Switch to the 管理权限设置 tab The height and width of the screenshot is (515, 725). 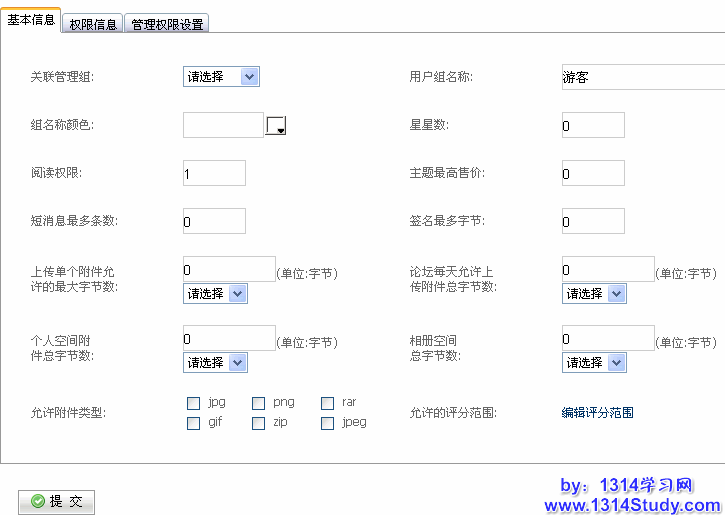tap(167, 24)
